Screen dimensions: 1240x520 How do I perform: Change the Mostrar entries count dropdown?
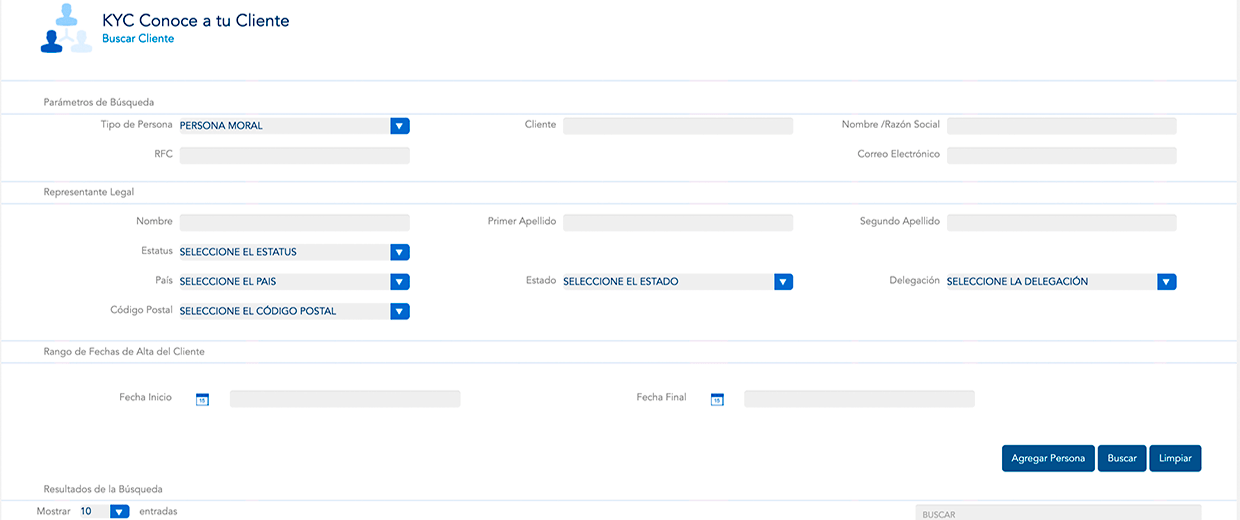click(119, 512)
